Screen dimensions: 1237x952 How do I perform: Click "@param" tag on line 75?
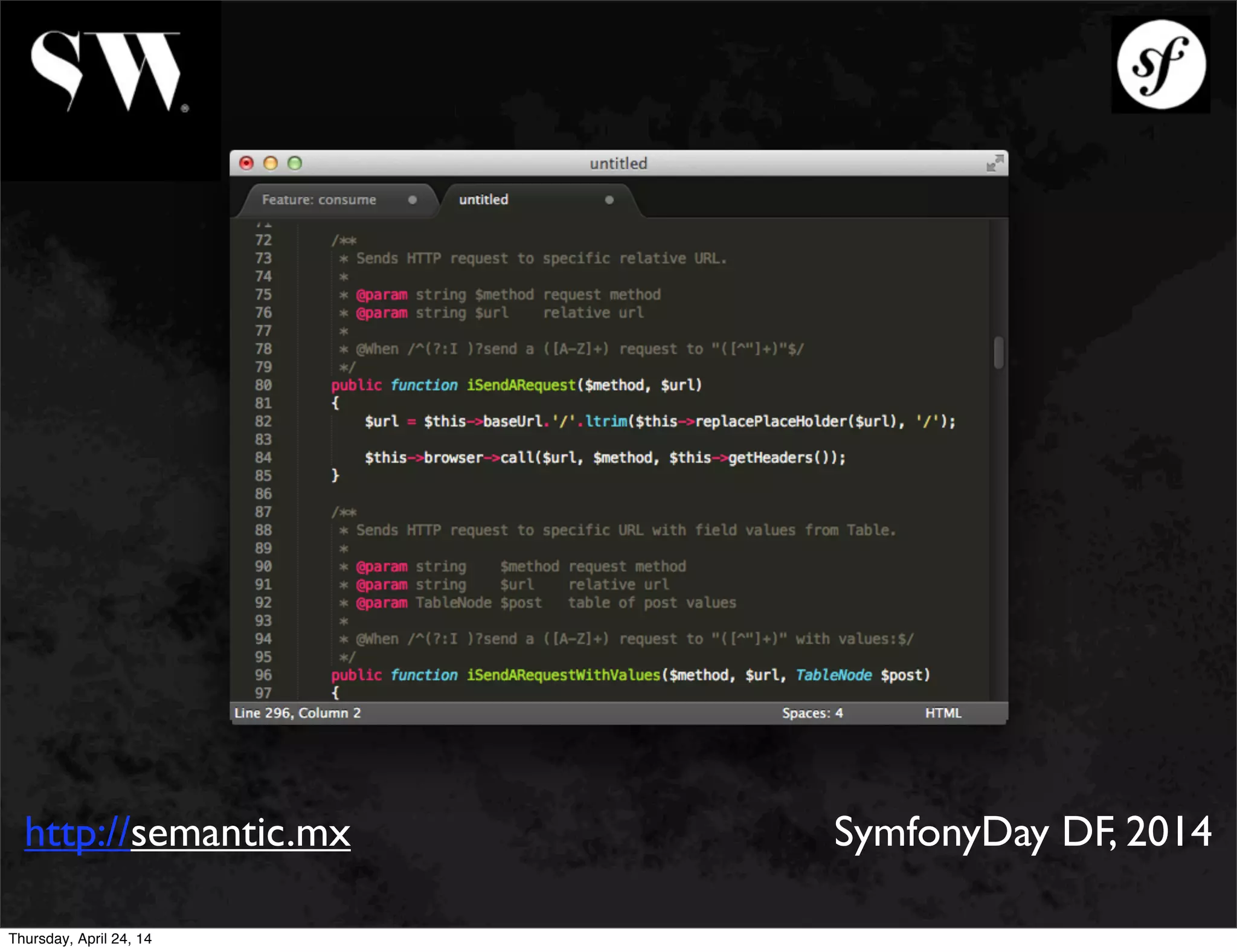click(x=382, y=295)
